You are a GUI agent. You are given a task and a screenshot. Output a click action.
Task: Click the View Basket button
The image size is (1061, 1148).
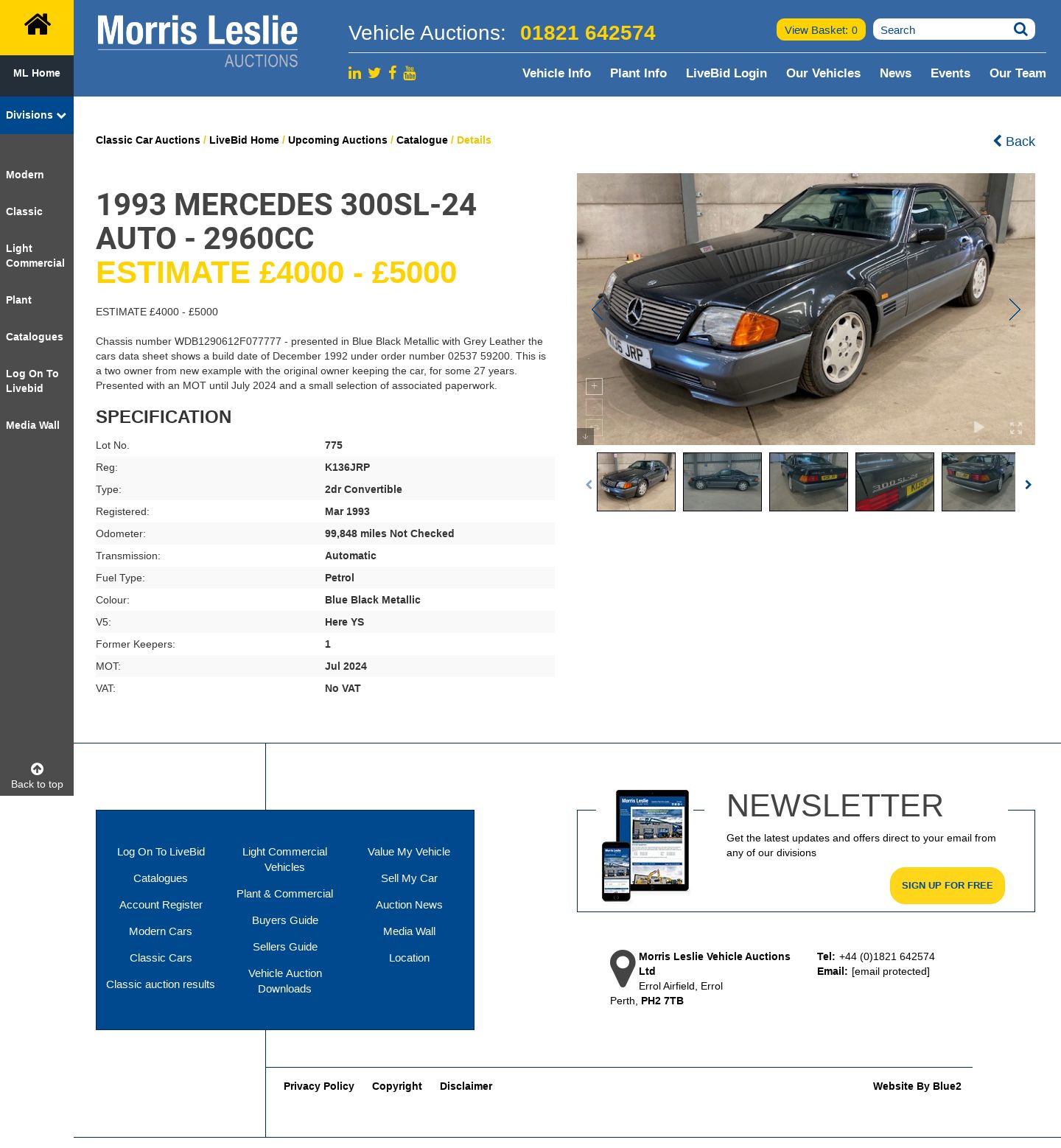(821, 29)
